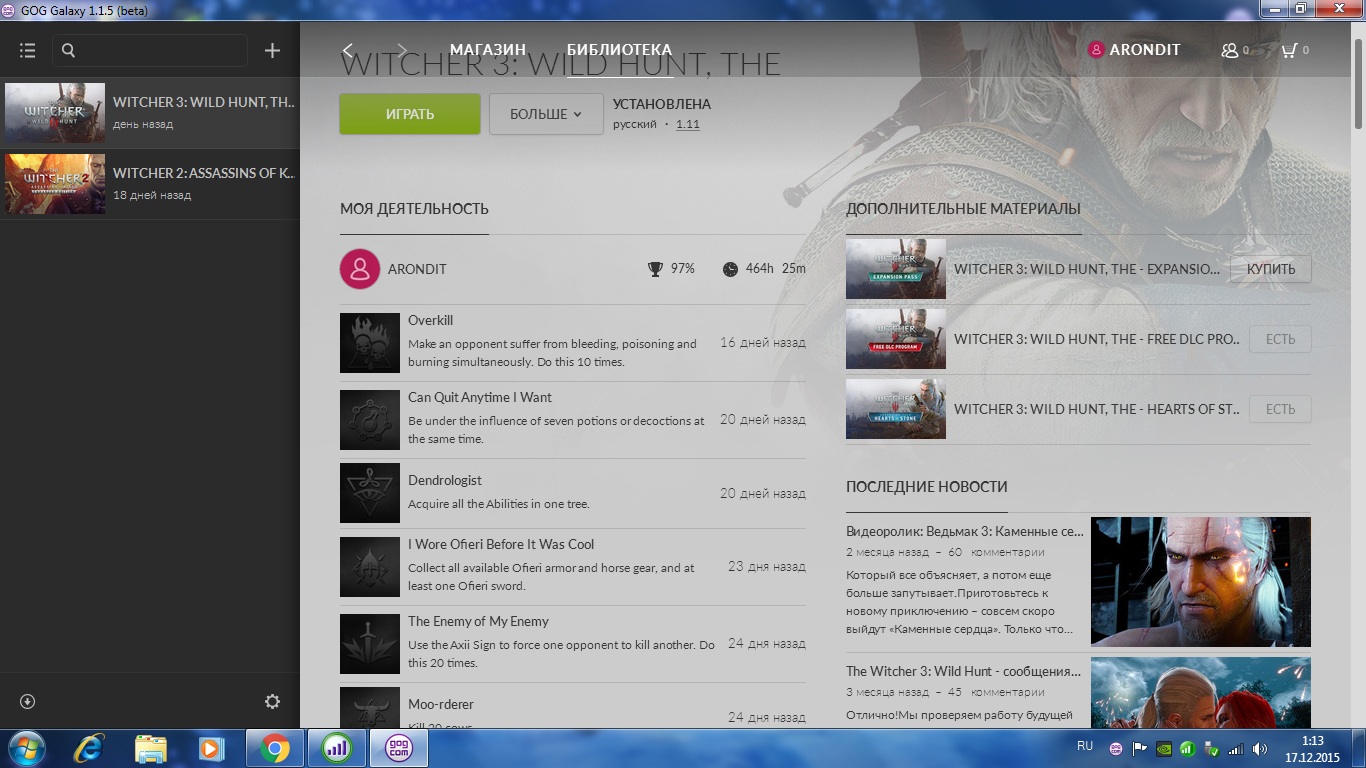Image resolution: width=1366 pixels, height=768 pixels.
Task: Click the RU language indicator in tray
Action: point(1085,747)
